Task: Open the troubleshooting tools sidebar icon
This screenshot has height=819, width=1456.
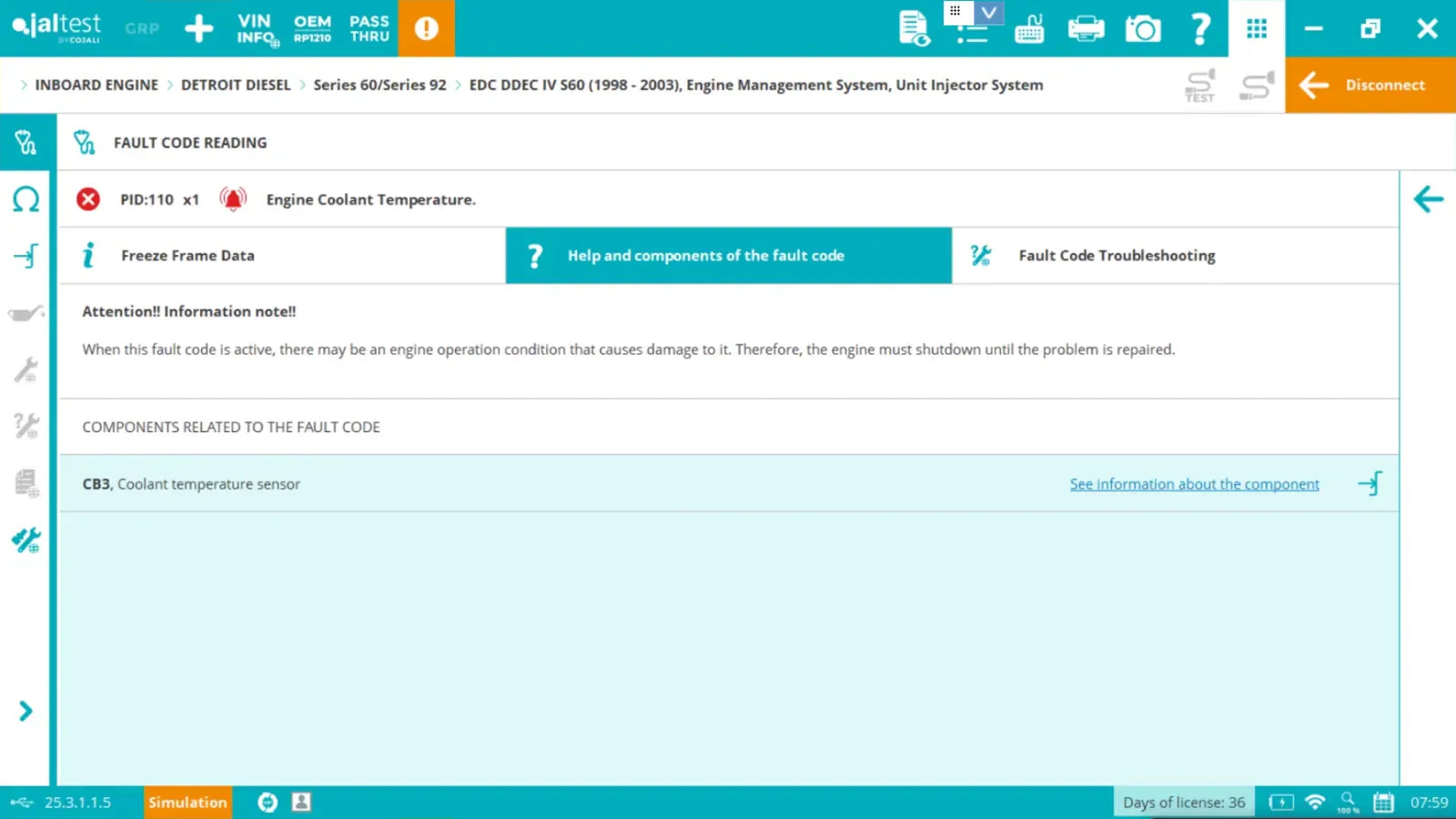Action: (x=25, y=426)
